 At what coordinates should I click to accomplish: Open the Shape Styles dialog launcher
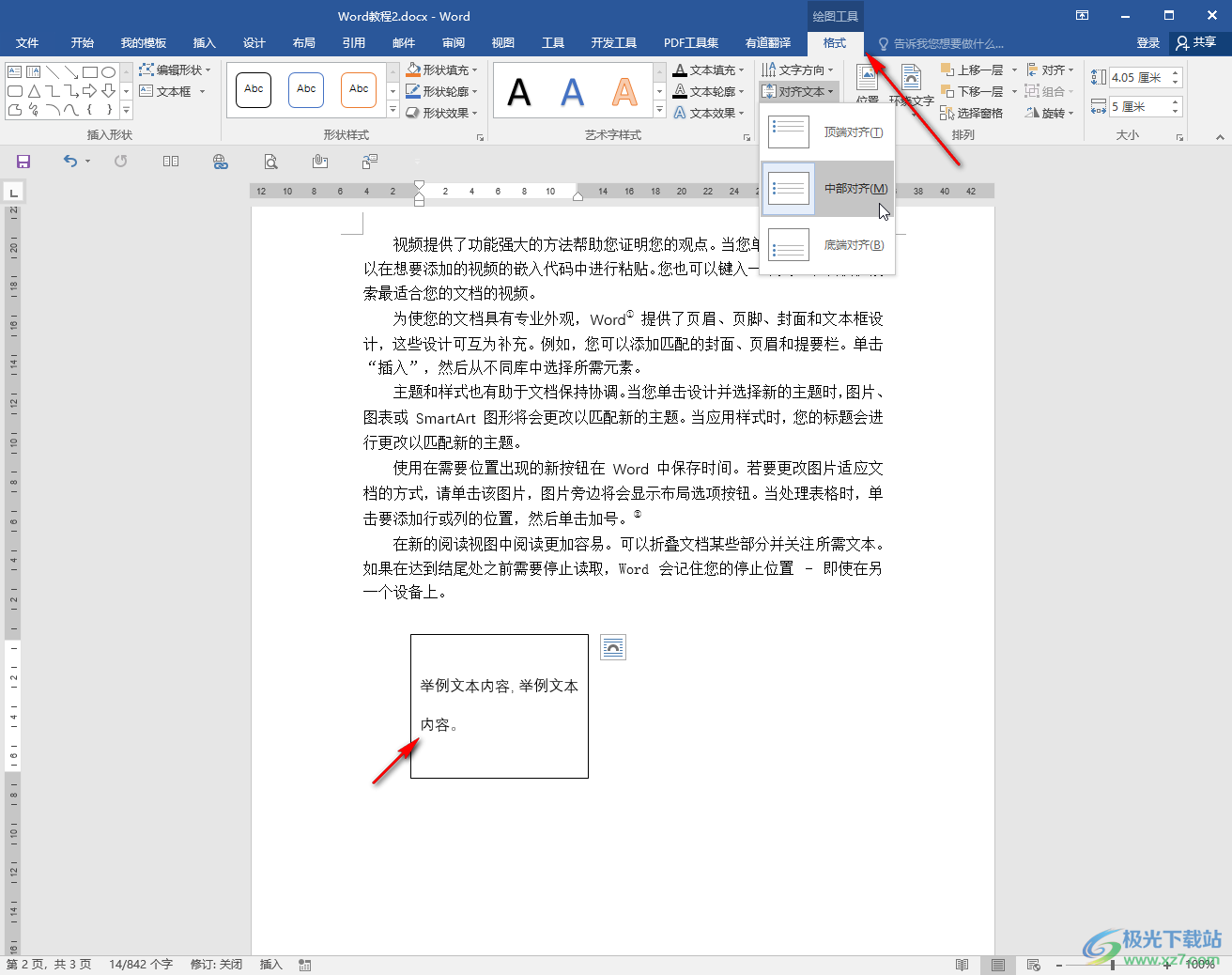(x=481, y=137)
